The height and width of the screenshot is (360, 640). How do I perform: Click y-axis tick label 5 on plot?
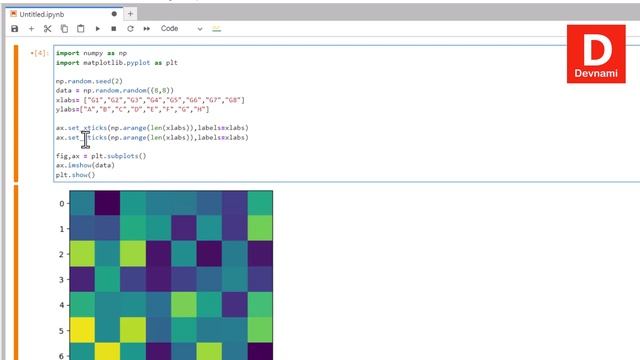(62, 331)
